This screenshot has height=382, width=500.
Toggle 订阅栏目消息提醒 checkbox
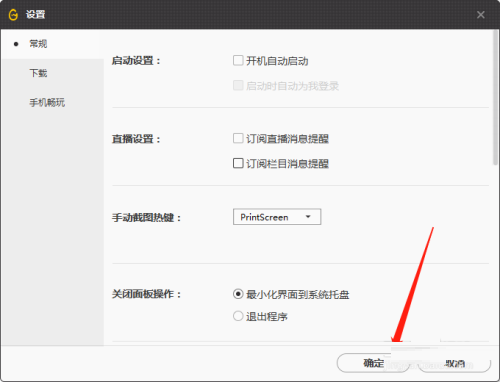click(x=238, y=163)
